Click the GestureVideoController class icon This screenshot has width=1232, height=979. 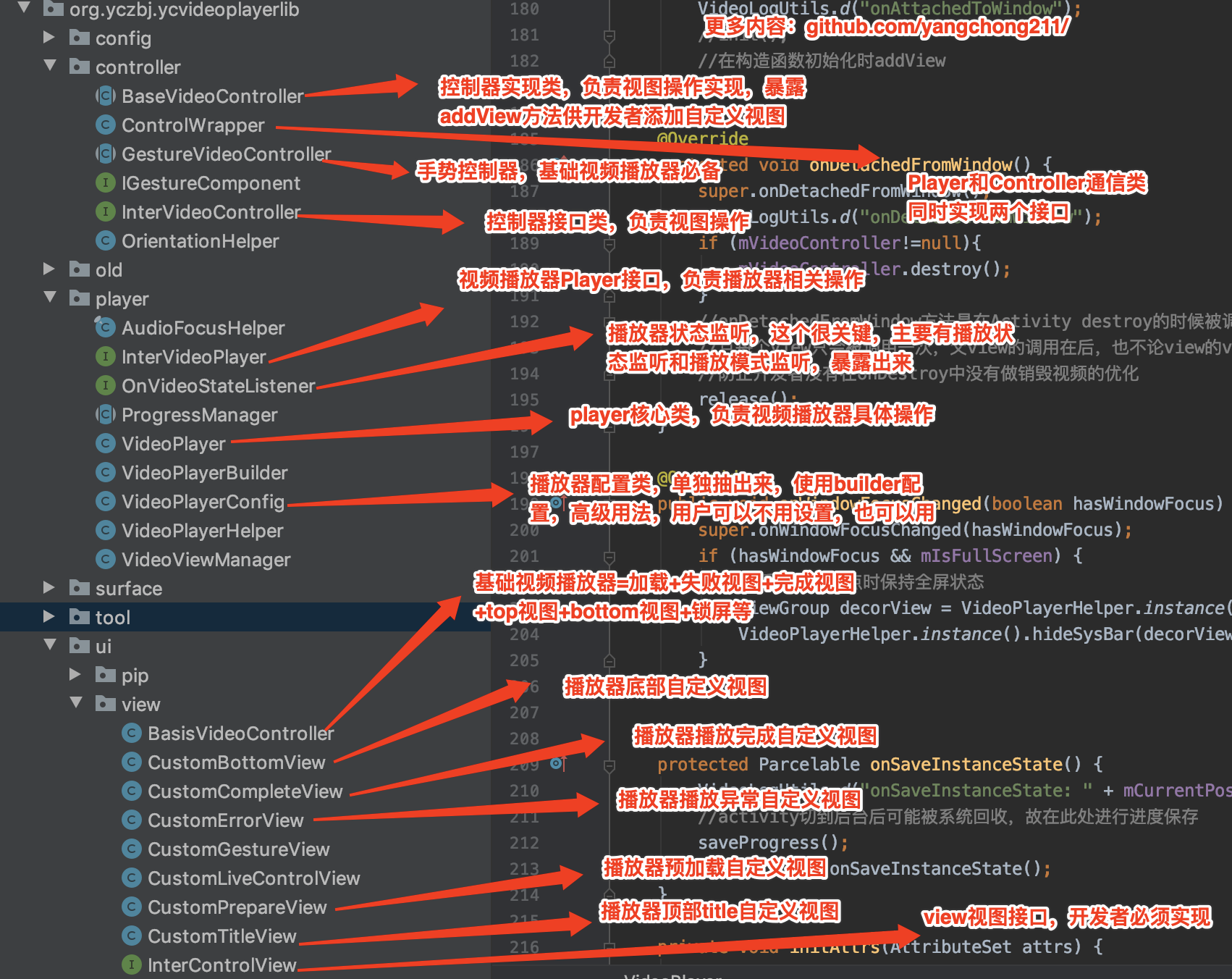coord(106,154)
